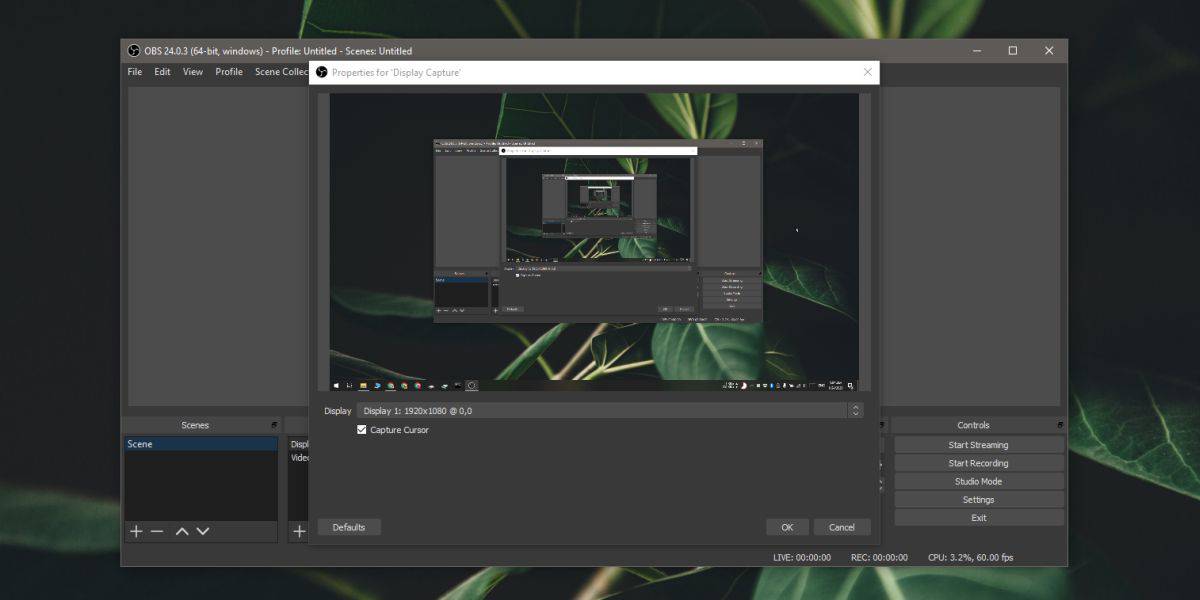
Task: Cancel the Display Capture properties
Action: 842,527
